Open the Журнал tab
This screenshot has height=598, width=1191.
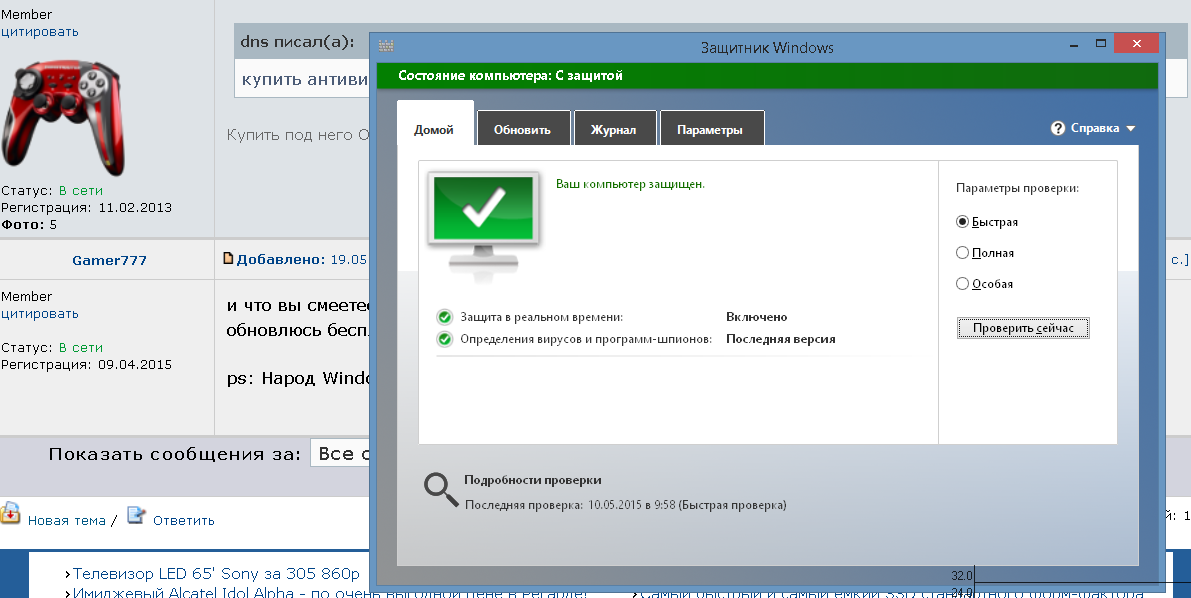point(613,129)
